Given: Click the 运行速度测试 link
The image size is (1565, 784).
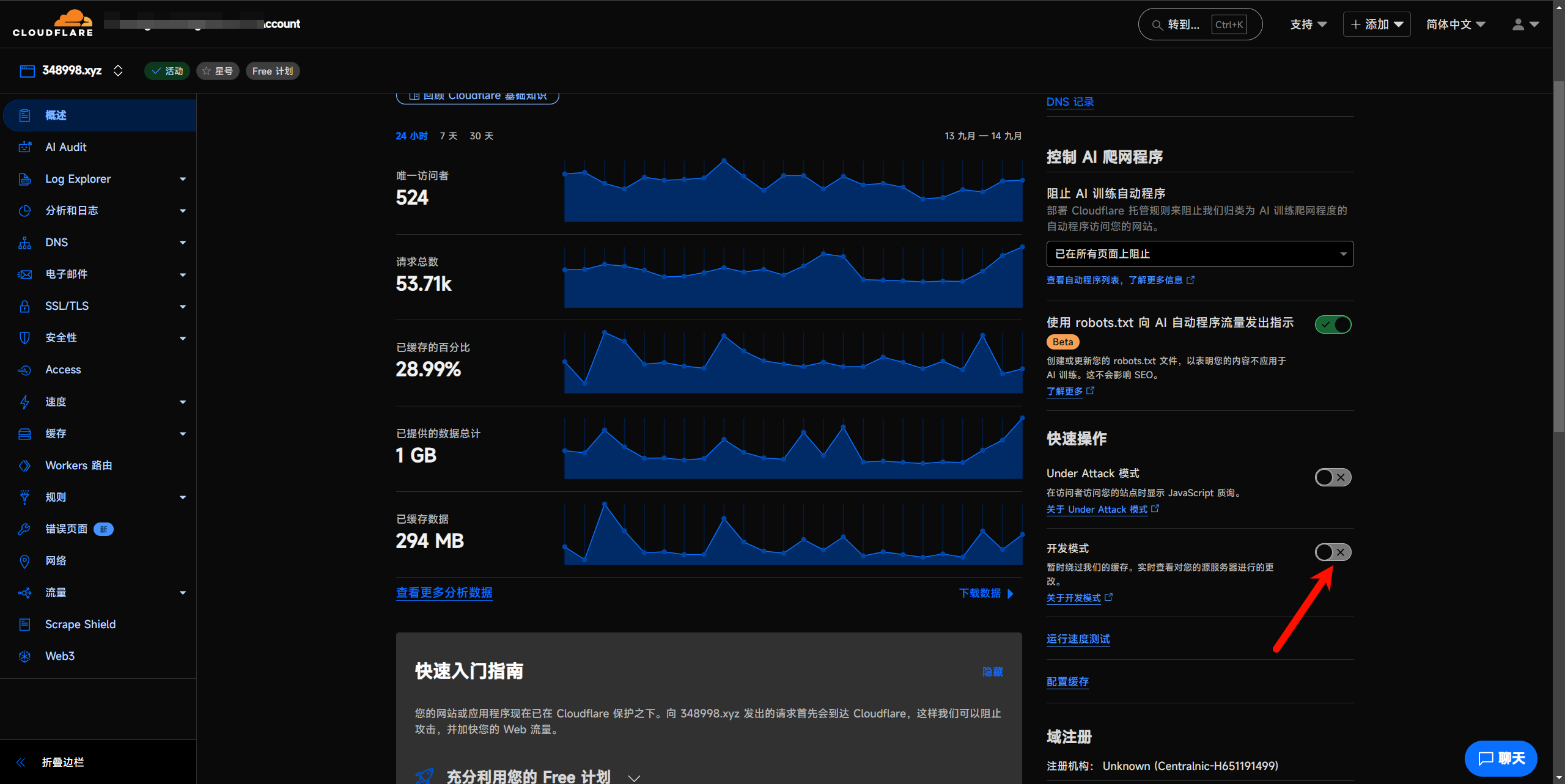Looking at the screenshot, I should (x=1078, y=639).
